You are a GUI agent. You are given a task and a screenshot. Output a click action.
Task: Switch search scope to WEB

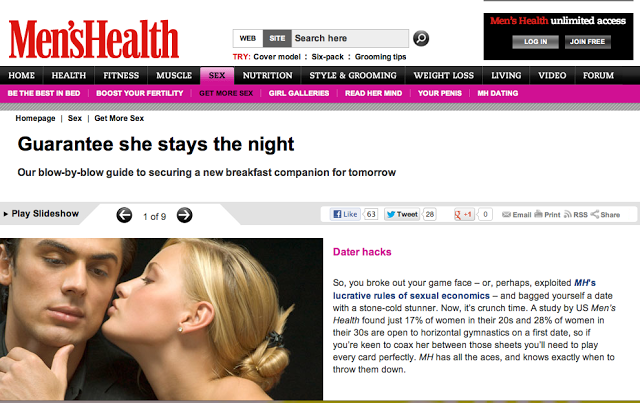pyautogui.click(x=248, y=38)
